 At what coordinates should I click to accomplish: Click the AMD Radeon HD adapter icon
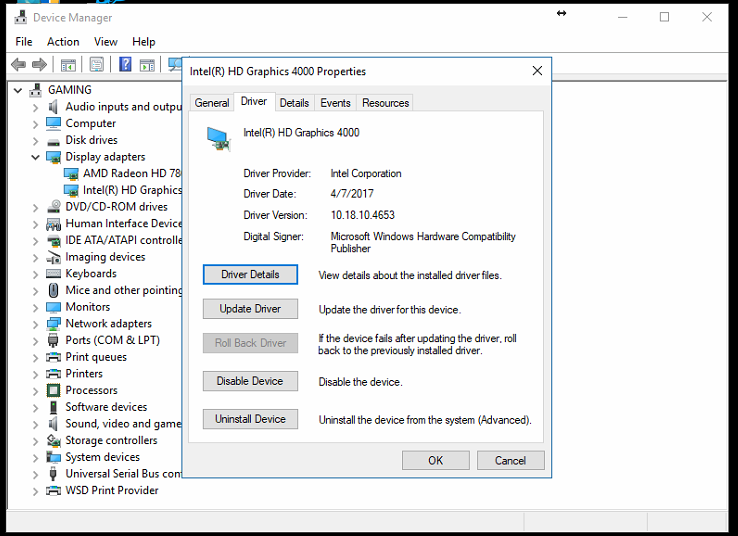coord(71,174)
